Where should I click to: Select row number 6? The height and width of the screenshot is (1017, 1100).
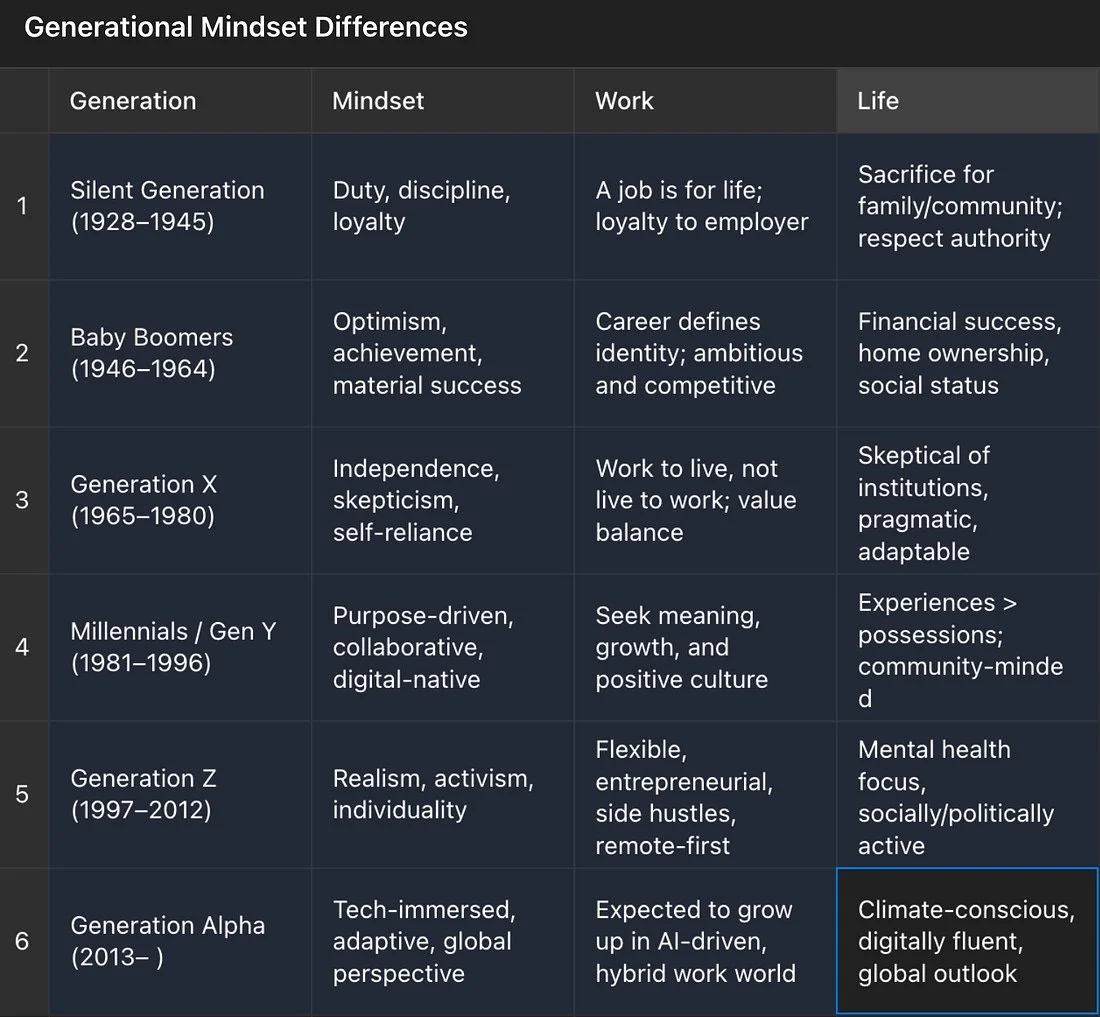tap(23, 941)
